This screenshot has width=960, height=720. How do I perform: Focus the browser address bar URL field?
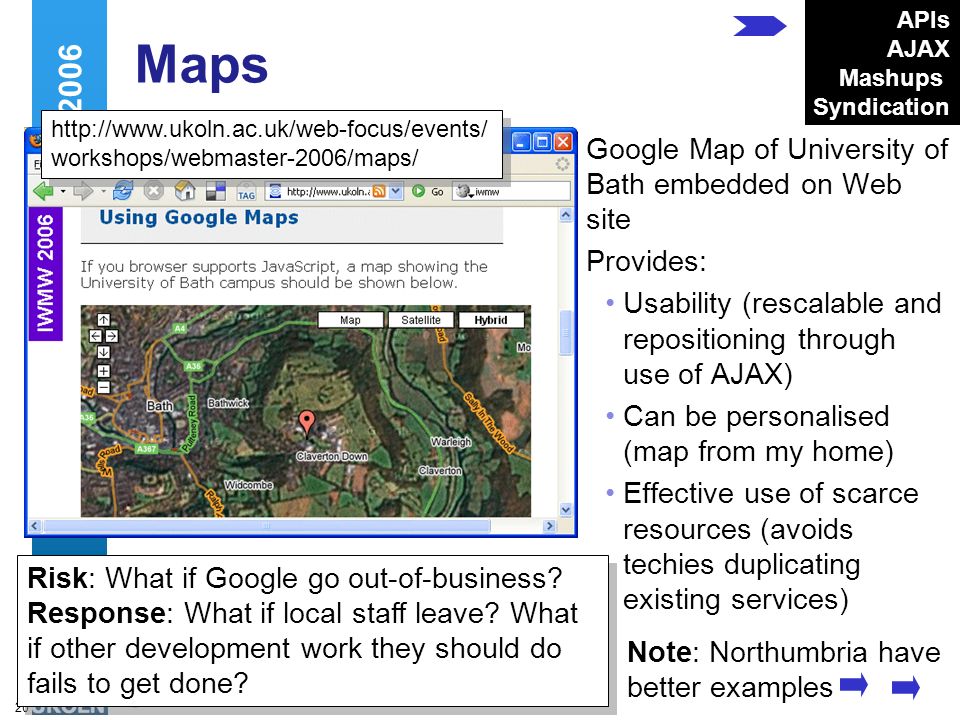tap(328, 192)
